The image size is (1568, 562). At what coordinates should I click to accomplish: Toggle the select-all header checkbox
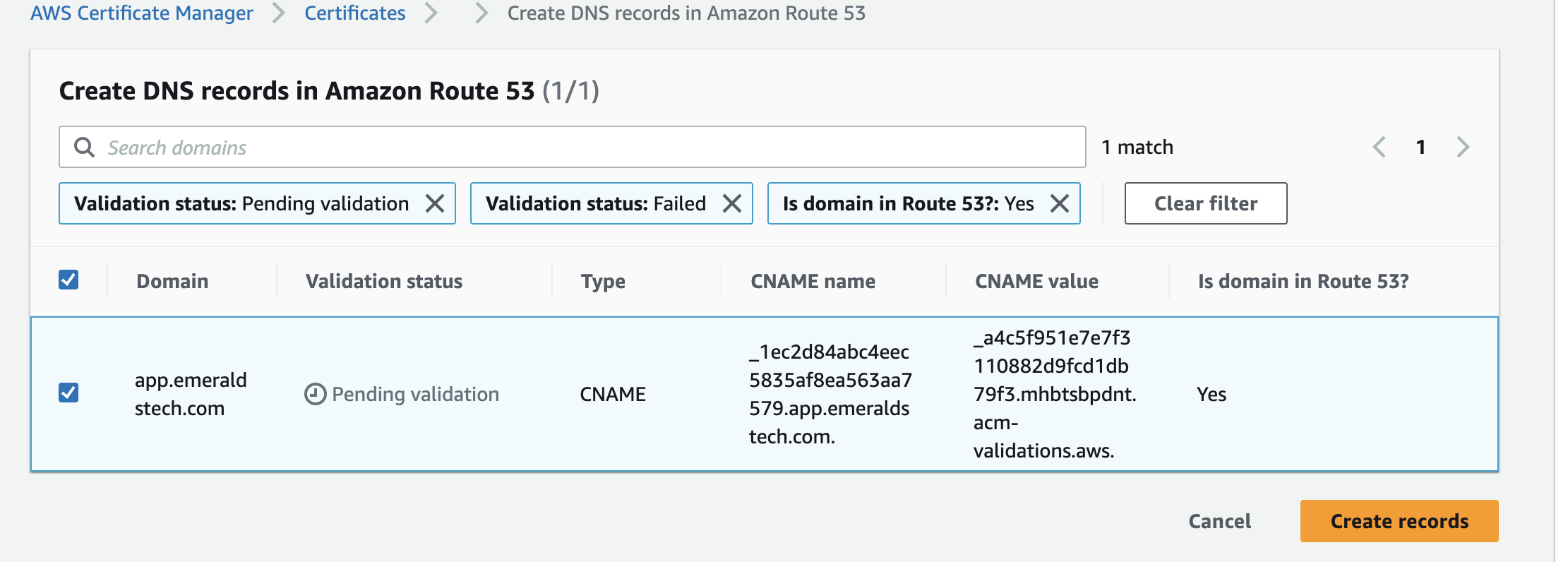pos(68,280)
